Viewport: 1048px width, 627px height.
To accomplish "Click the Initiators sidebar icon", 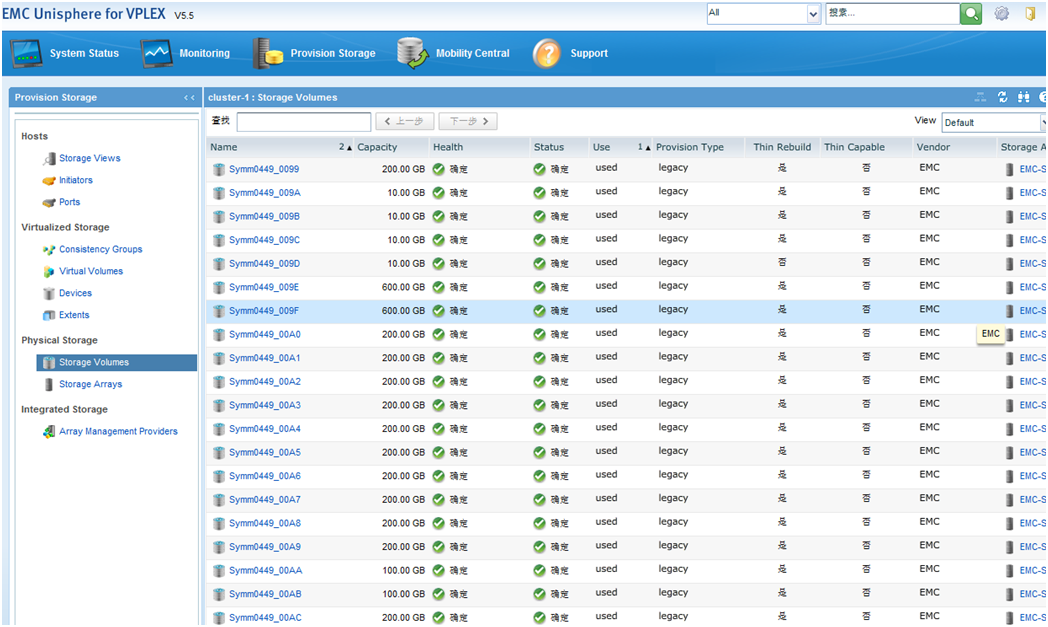I will click(49, 180).
